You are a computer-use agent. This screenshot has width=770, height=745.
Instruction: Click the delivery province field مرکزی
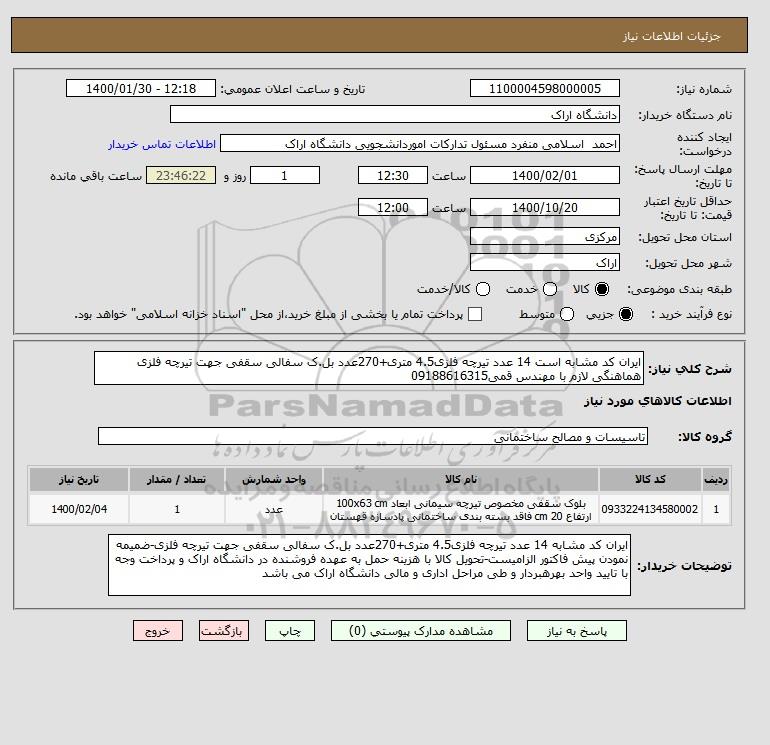pos(545,237)
